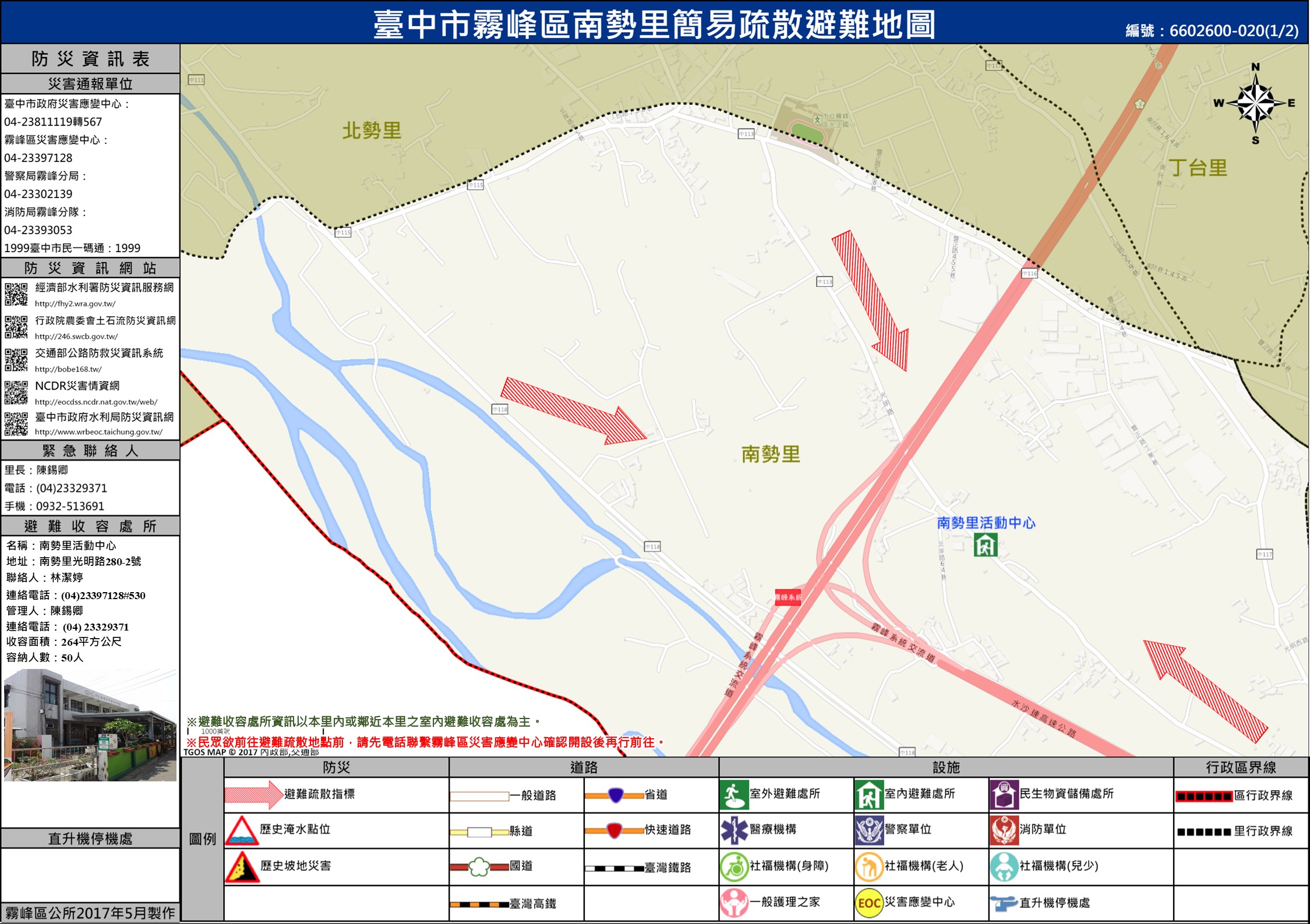Click the 區行政界線 red-black line swatch
This screenshot has height=924, width=1310.
pos(1203,796)
